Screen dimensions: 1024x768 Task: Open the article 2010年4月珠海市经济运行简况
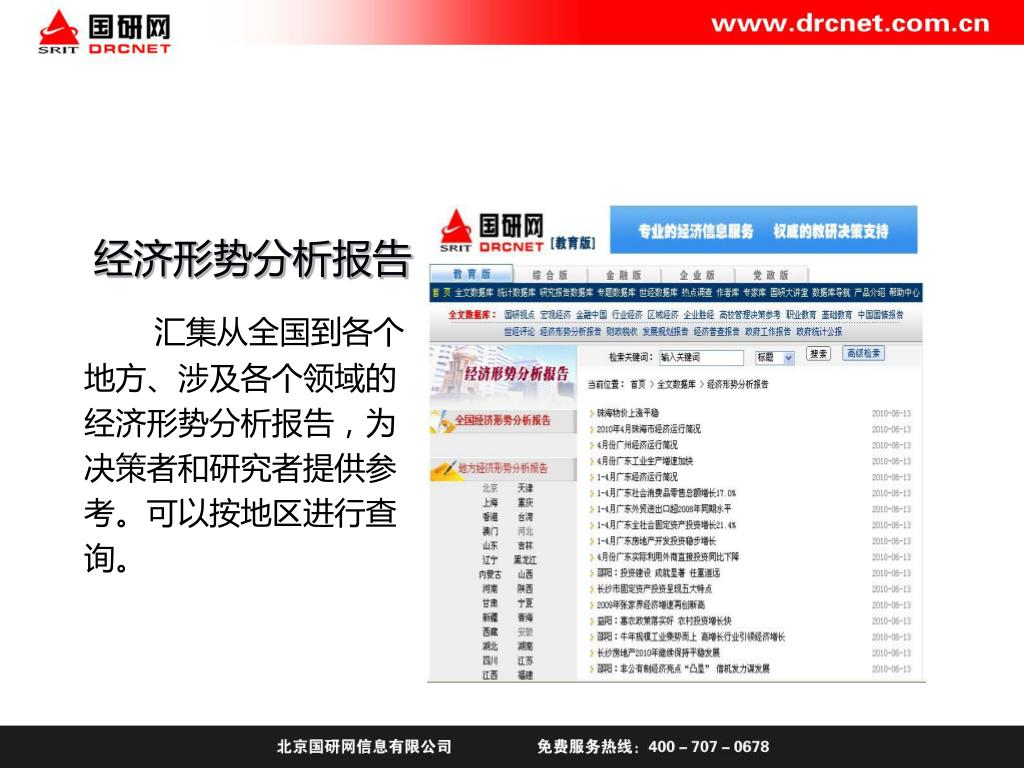(x=648, y=429)
